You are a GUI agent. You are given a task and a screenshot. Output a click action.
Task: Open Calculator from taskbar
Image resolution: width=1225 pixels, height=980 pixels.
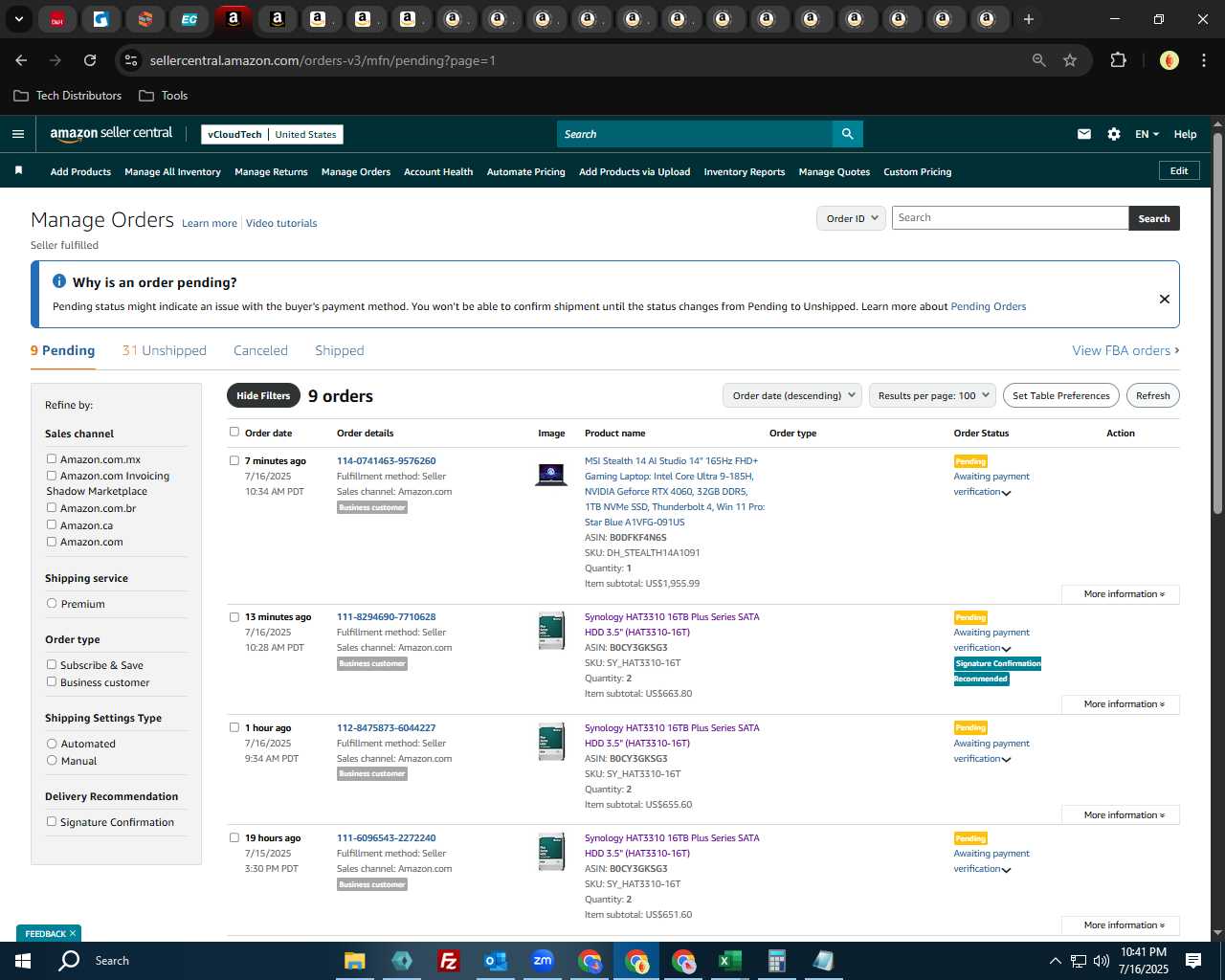pos(776,961)
